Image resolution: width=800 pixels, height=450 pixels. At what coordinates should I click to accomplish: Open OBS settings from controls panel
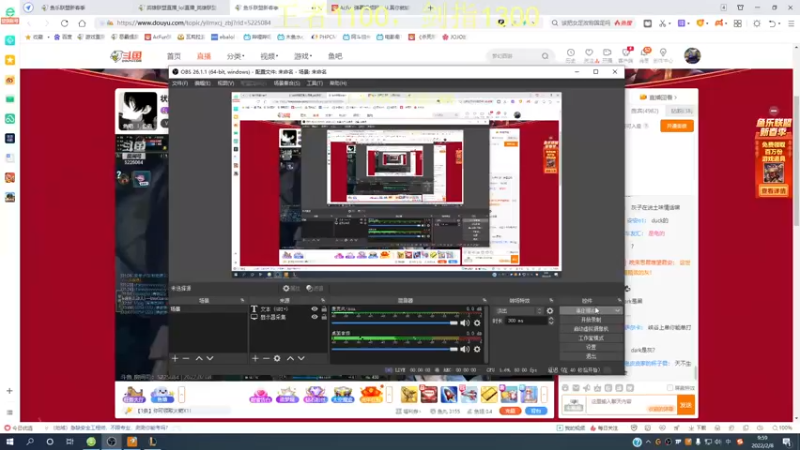click(591, 347)
